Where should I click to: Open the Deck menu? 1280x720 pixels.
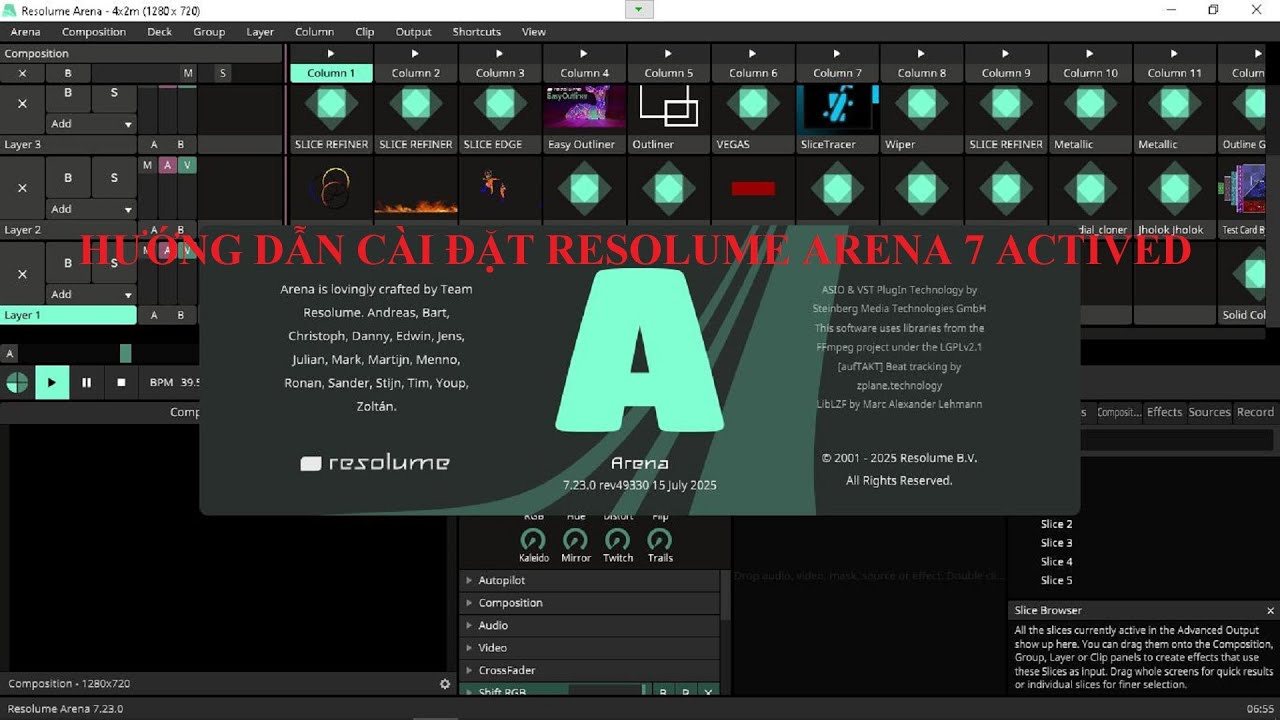pyautogui.click(x=160, y=32)
